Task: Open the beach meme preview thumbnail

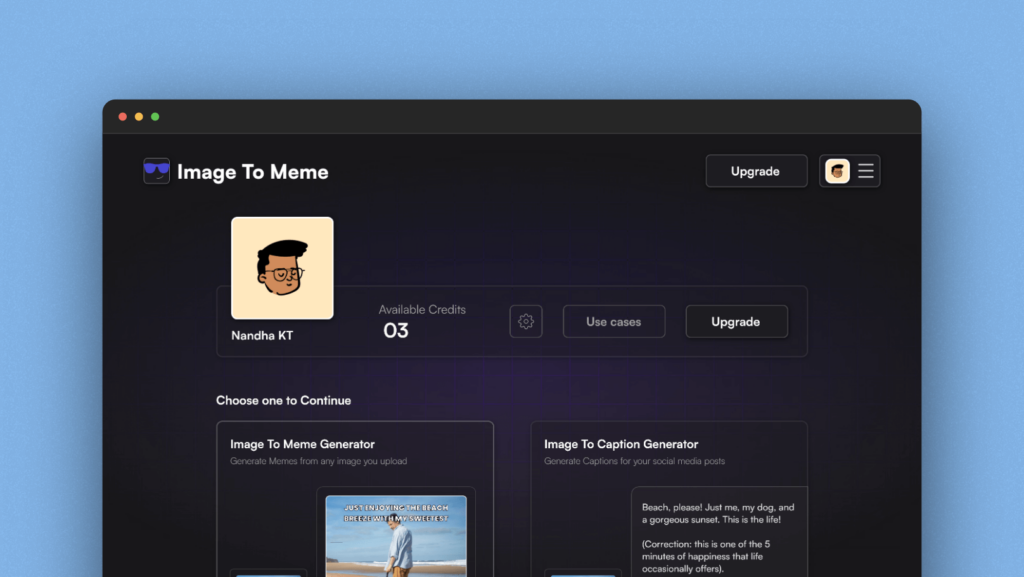Action: [396, 536]
